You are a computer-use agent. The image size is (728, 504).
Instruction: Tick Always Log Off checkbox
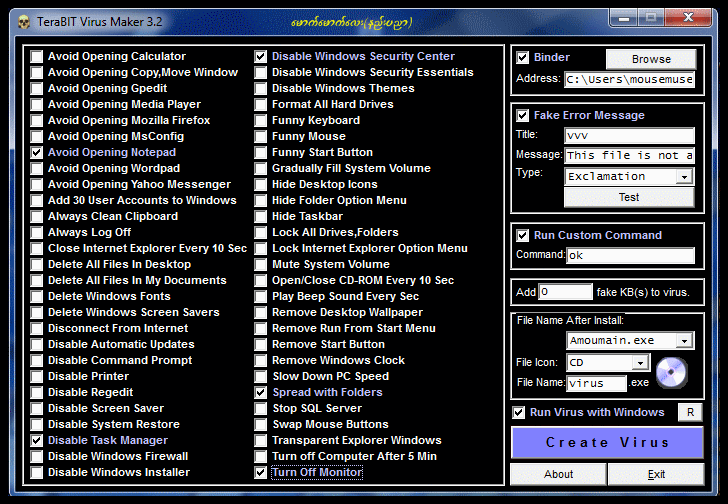click(37, 233)
